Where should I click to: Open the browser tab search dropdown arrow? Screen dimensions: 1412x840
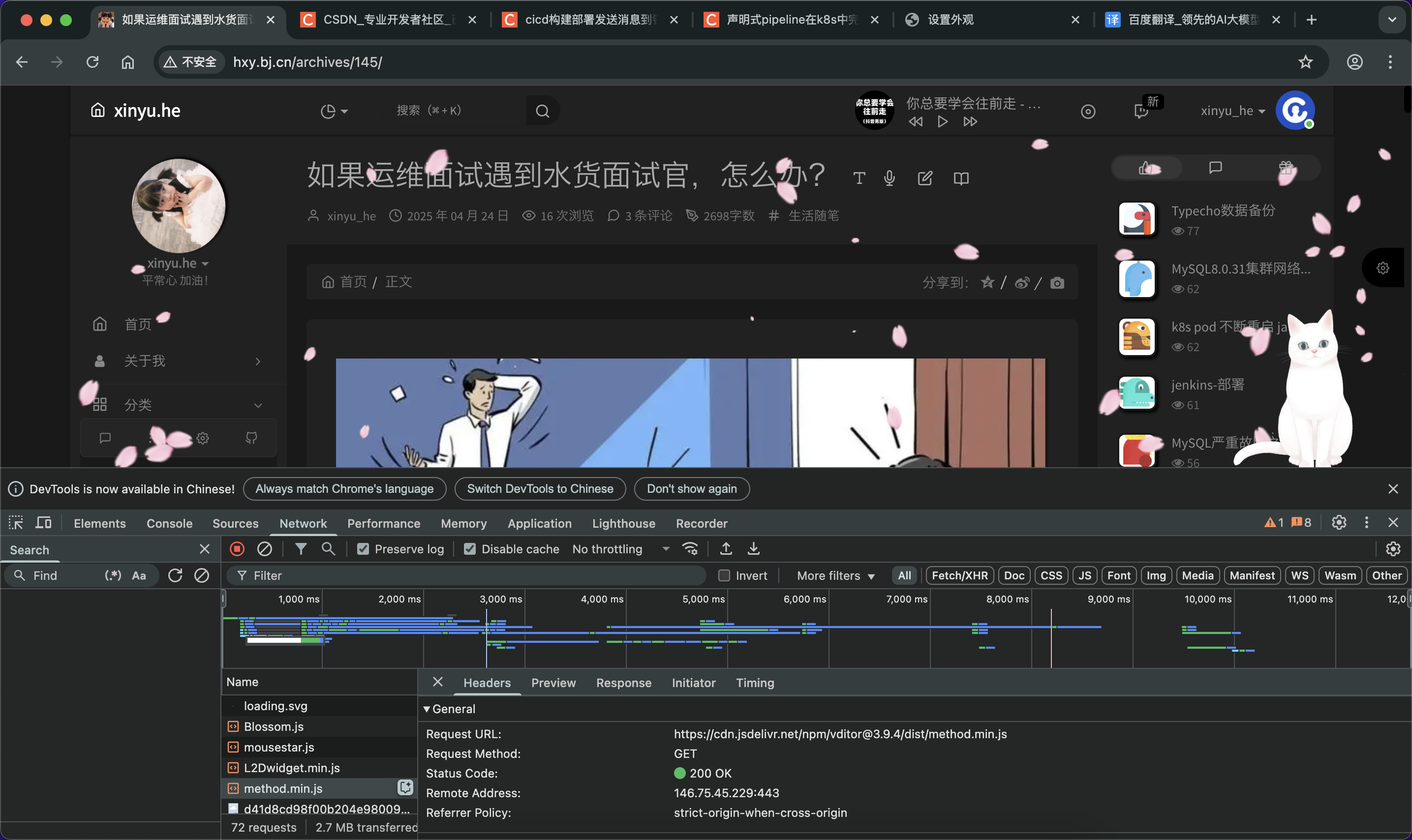(1392, 20)
